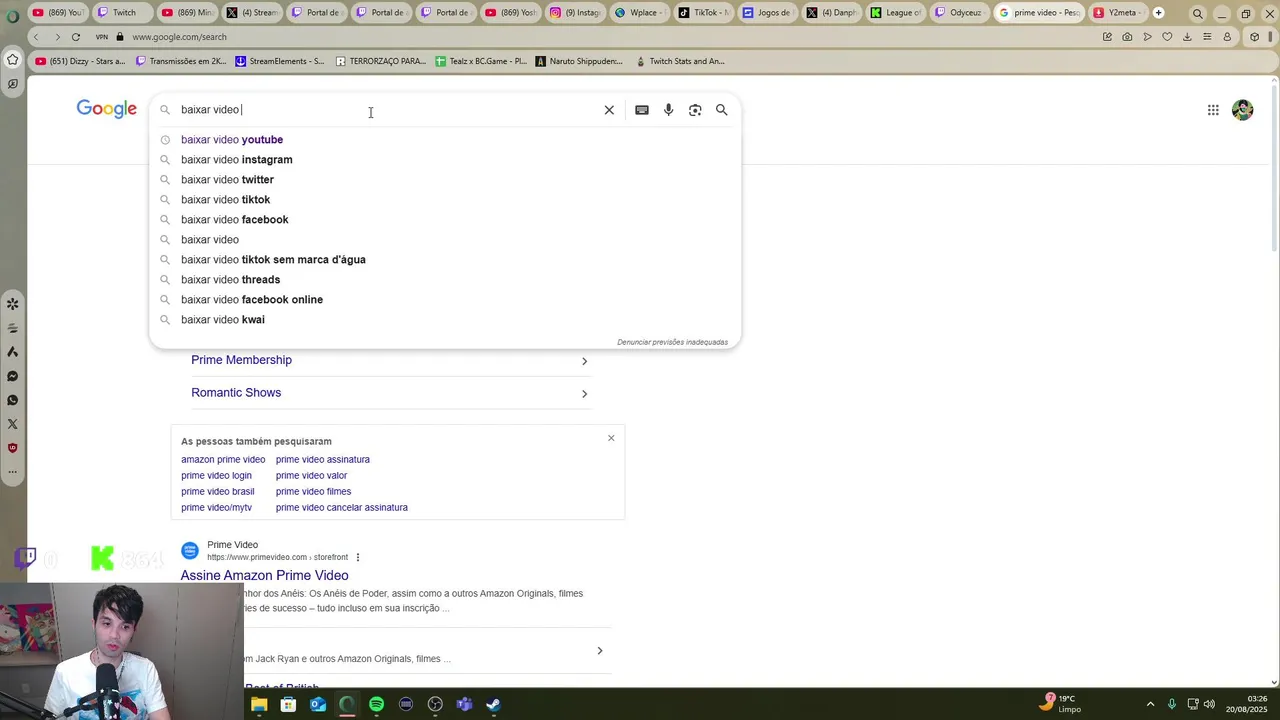Open 'Tealz x BC.Game' bookmark
1280x720 pixels.
(481, 61)
